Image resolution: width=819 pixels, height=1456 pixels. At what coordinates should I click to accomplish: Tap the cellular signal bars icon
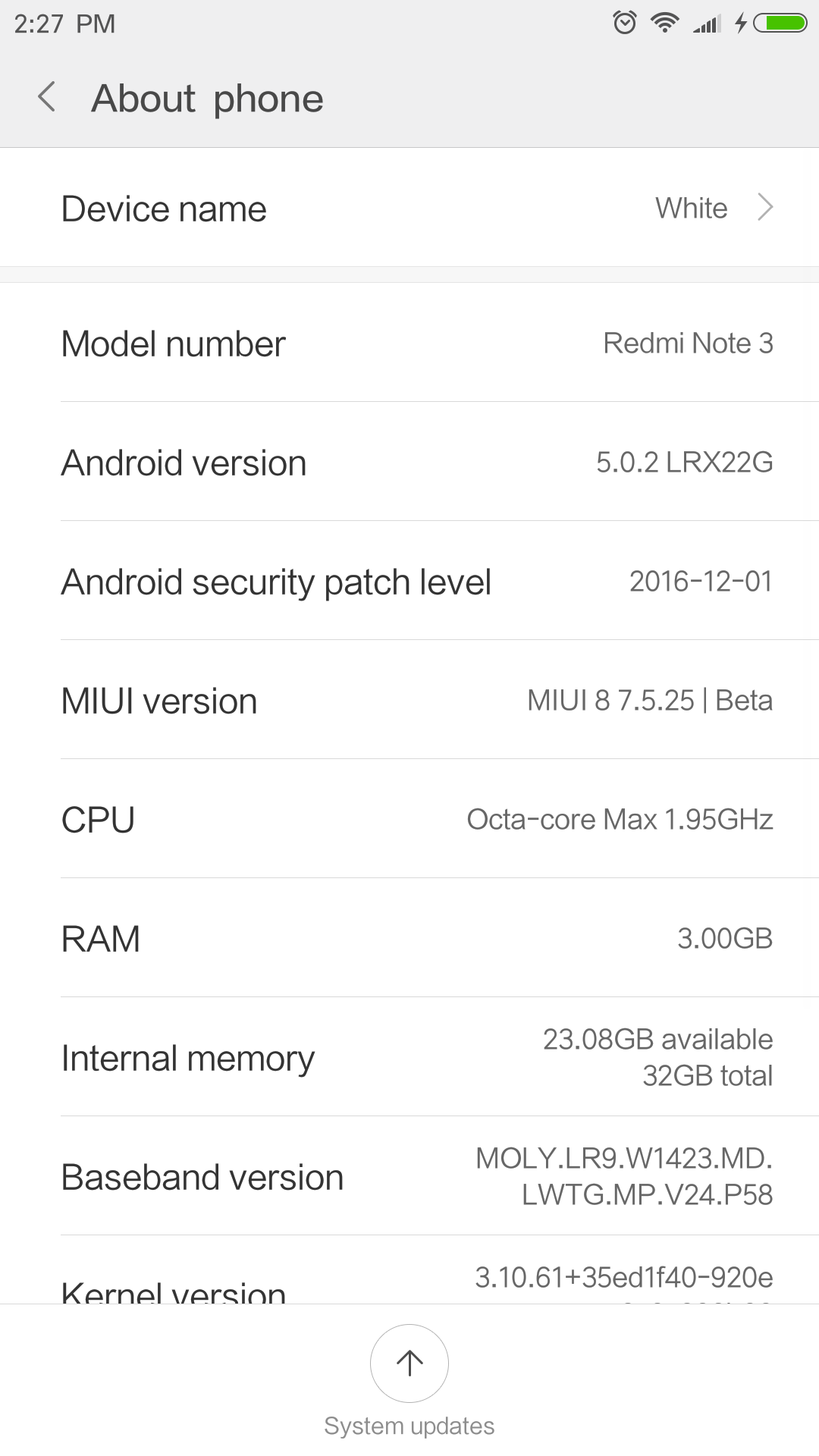(707, 24)
